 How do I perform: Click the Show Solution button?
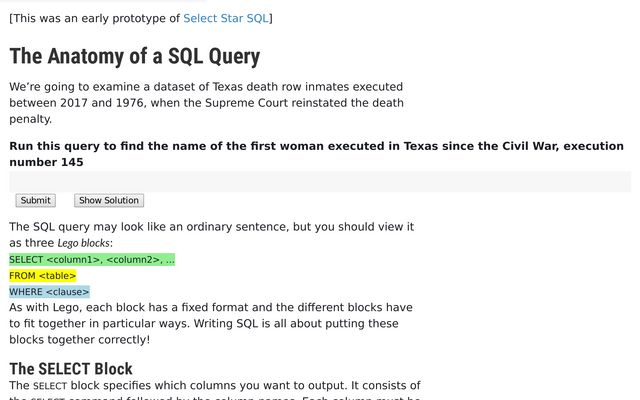pos(109,200)
